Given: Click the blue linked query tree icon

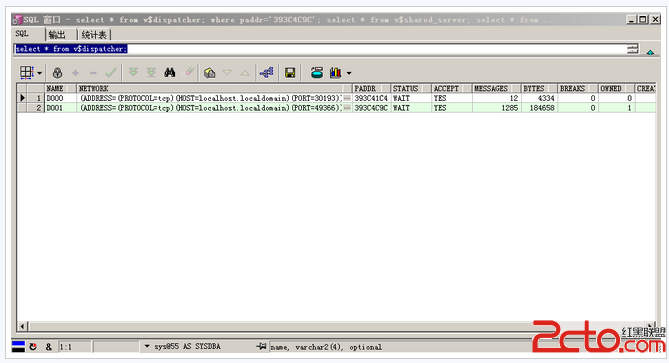Looking at the screenshot, I should tap(267, 73).
